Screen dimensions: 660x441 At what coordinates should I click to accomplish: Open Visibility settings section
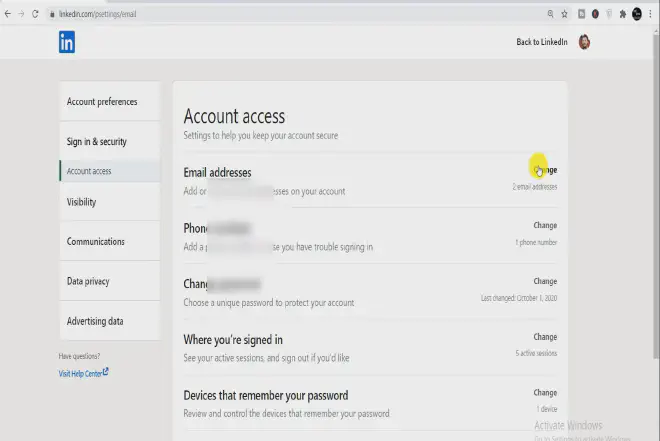[110, 202]
